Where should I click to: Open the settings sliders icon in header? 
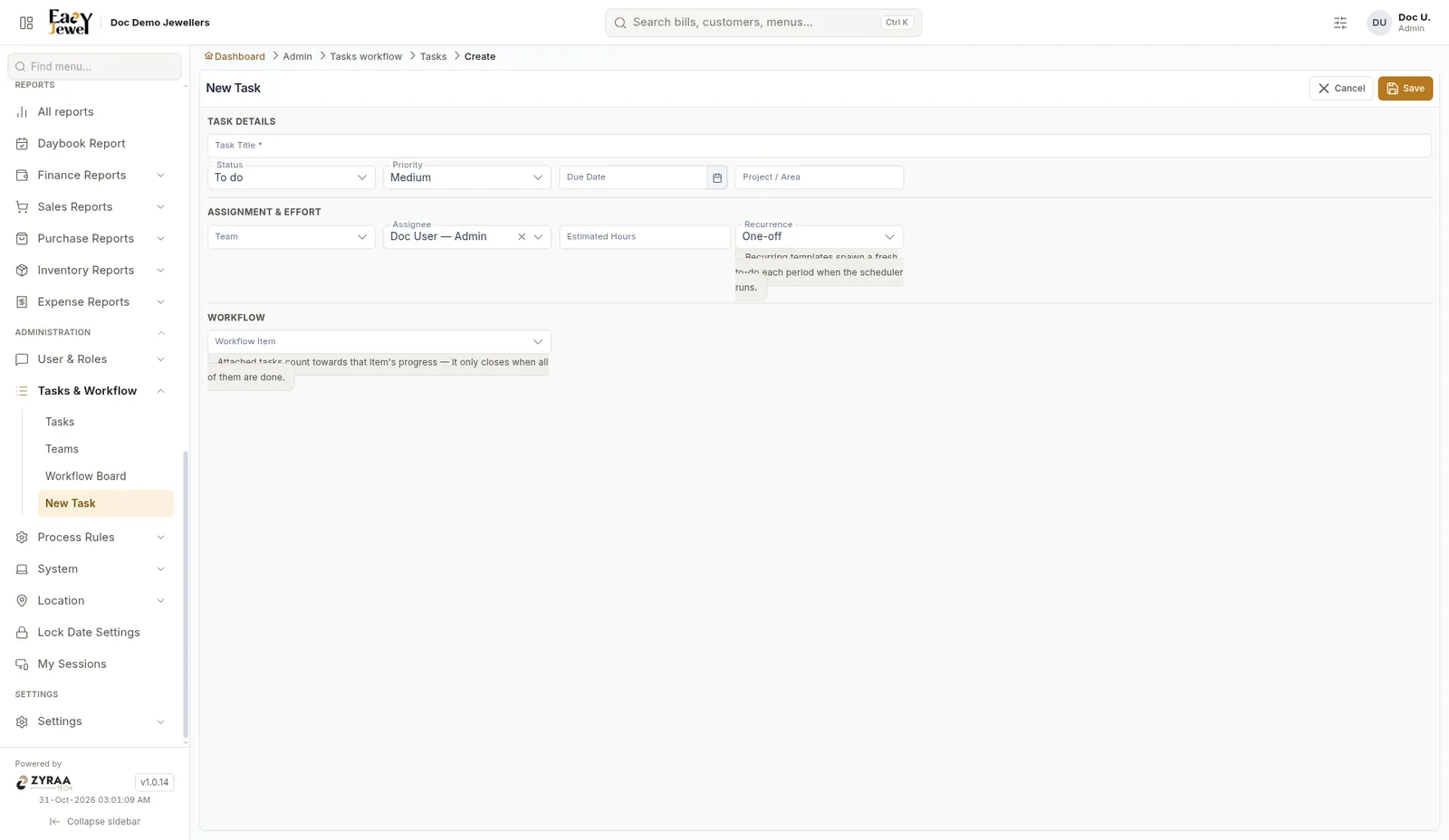coord(1340,23)
